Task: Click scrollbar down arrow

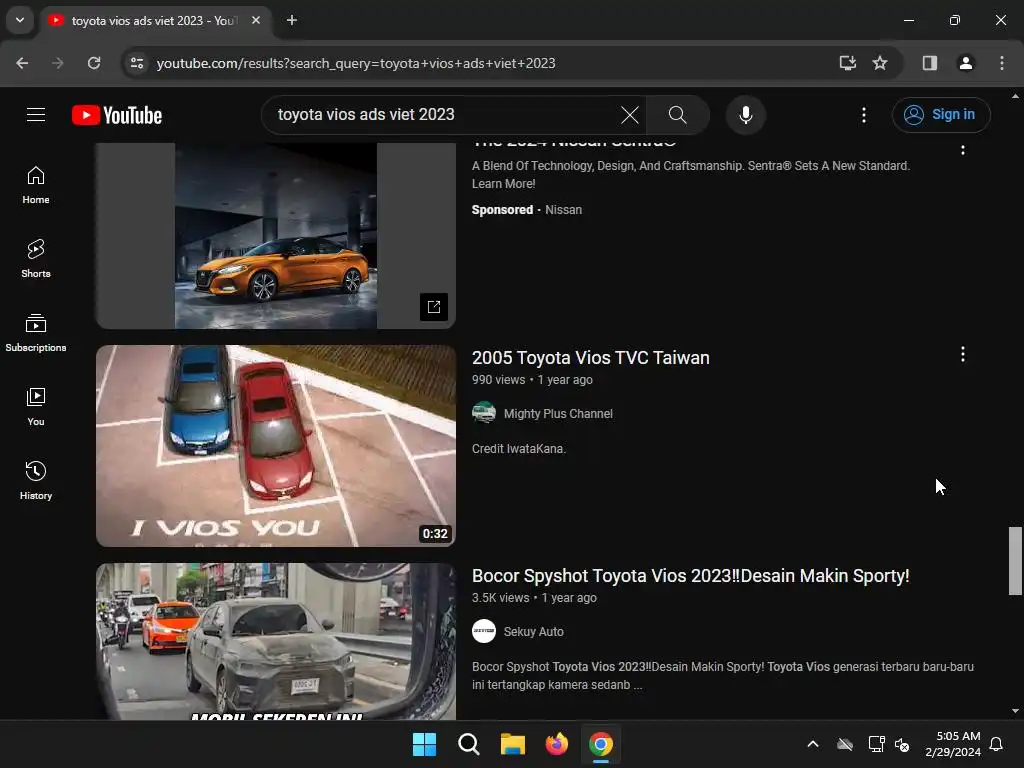Action: click(x=1015, y=711)
